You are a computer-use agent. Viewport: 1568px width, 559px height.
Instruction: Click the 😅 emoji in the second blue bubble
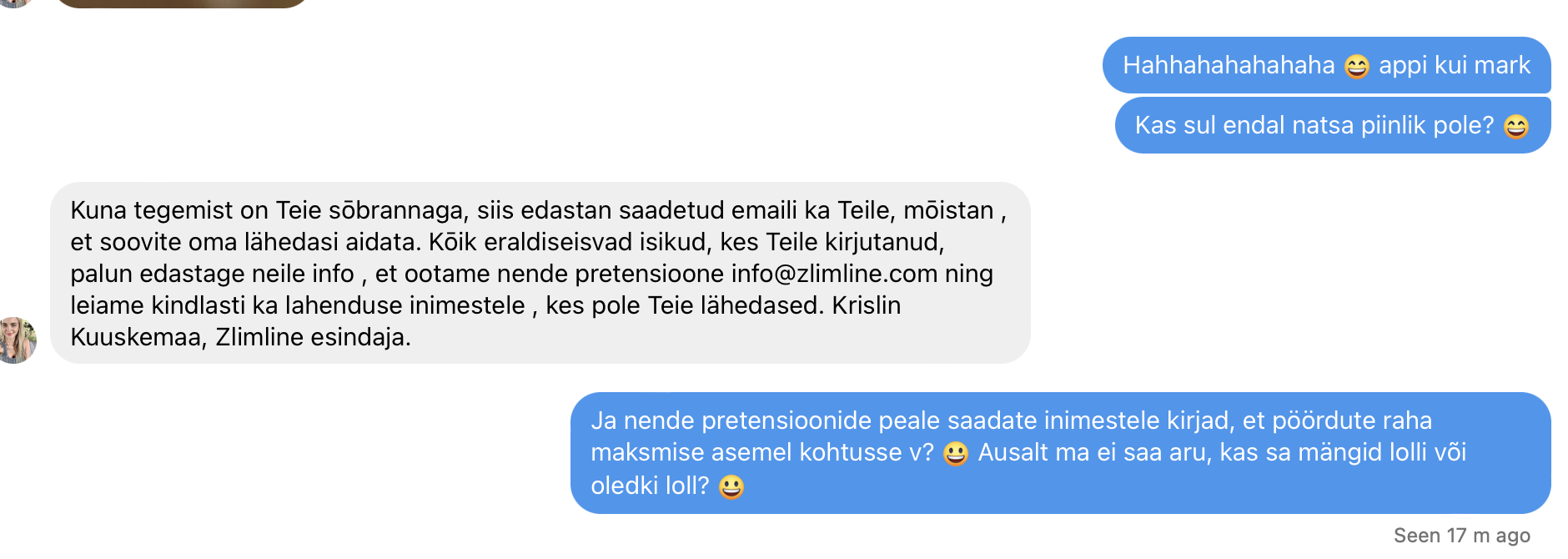(1518, 125)
